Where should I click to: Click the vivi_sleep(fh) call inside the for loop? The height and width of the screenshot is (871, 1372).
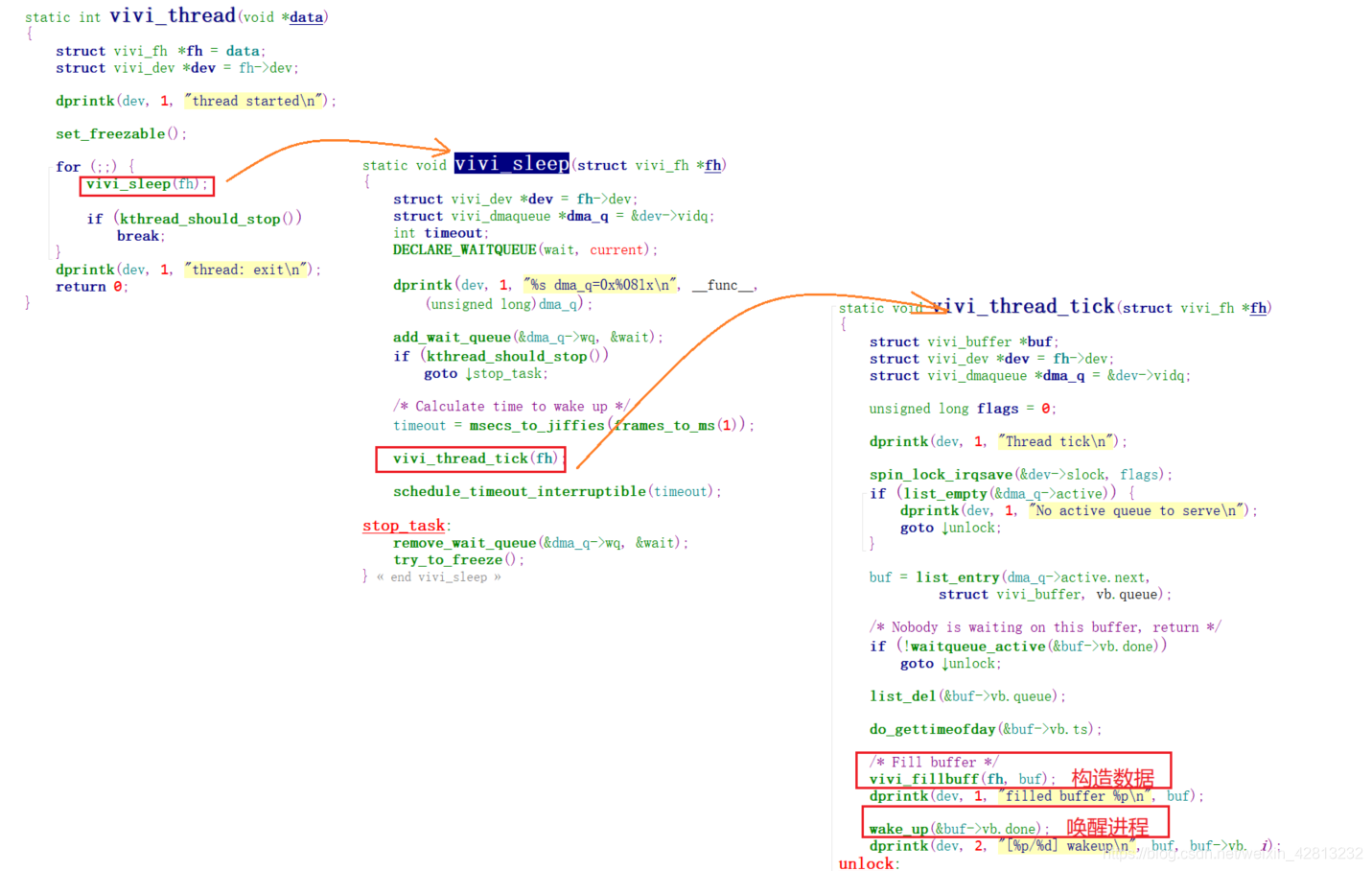pos(147,184)
